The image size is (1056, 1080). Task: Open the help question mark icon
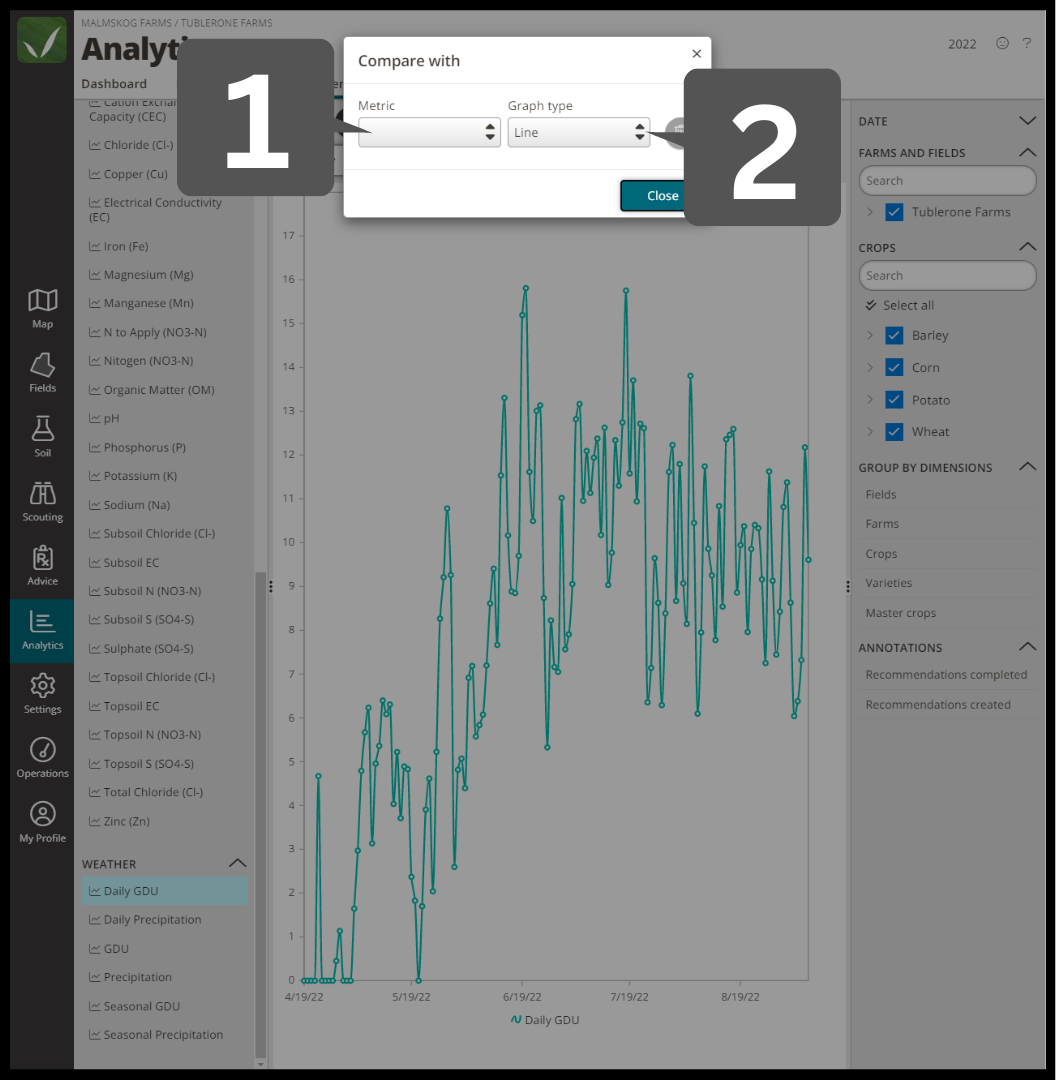coord(1026,43)
